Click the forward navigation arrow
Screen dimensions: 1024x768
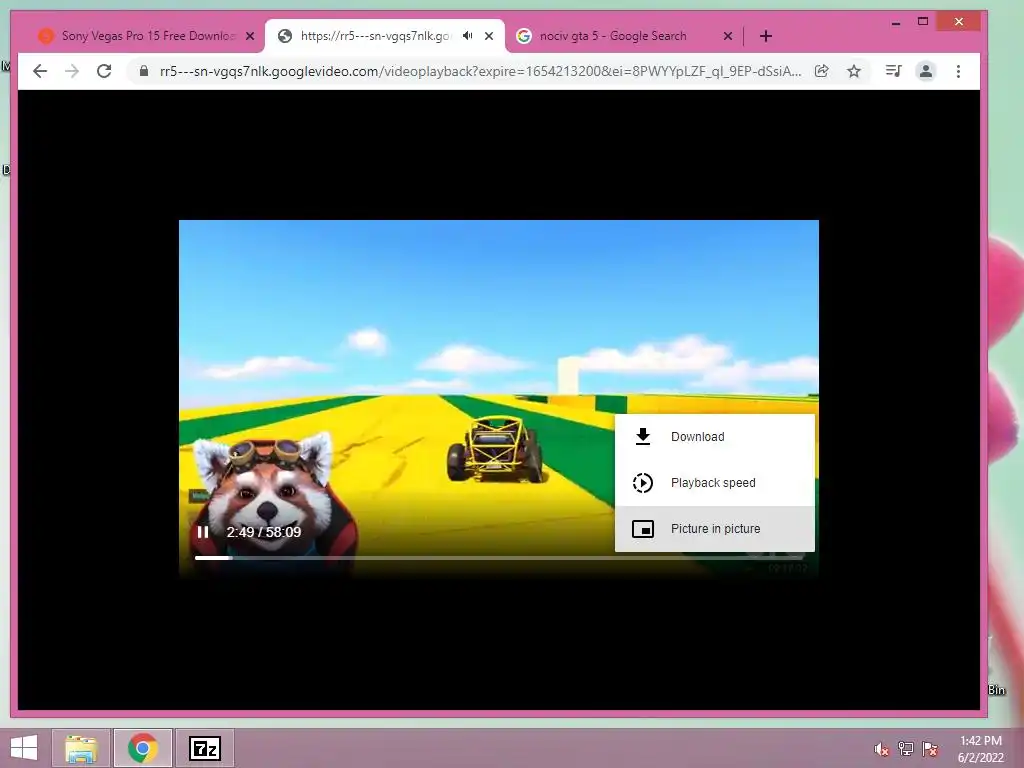pos(72,71)
